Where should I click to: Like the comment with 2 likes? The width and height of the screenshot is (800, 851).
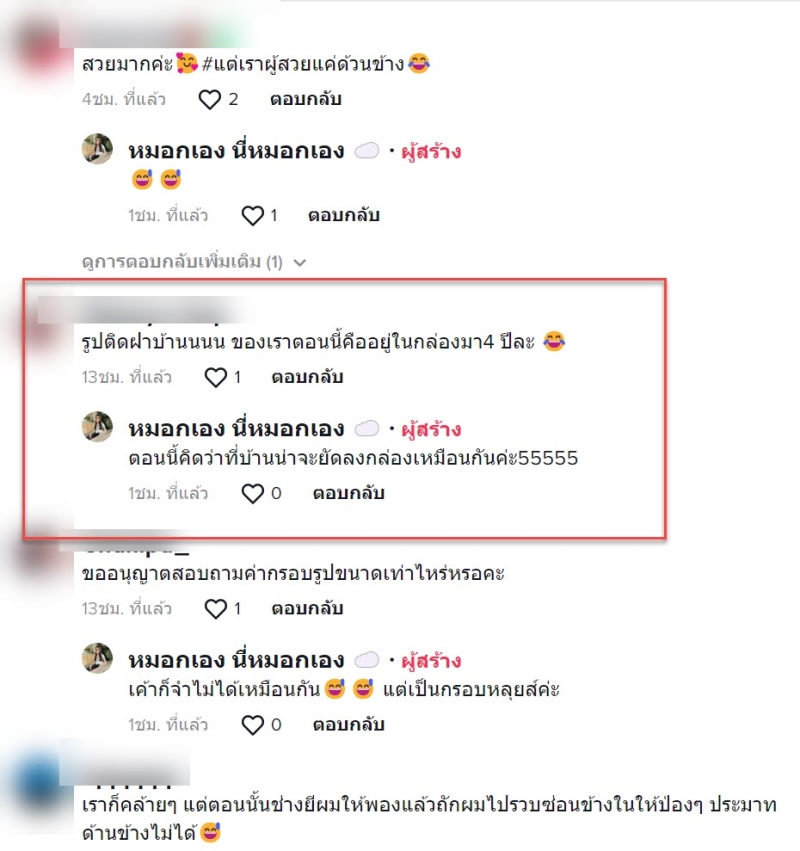pos(209,100)
